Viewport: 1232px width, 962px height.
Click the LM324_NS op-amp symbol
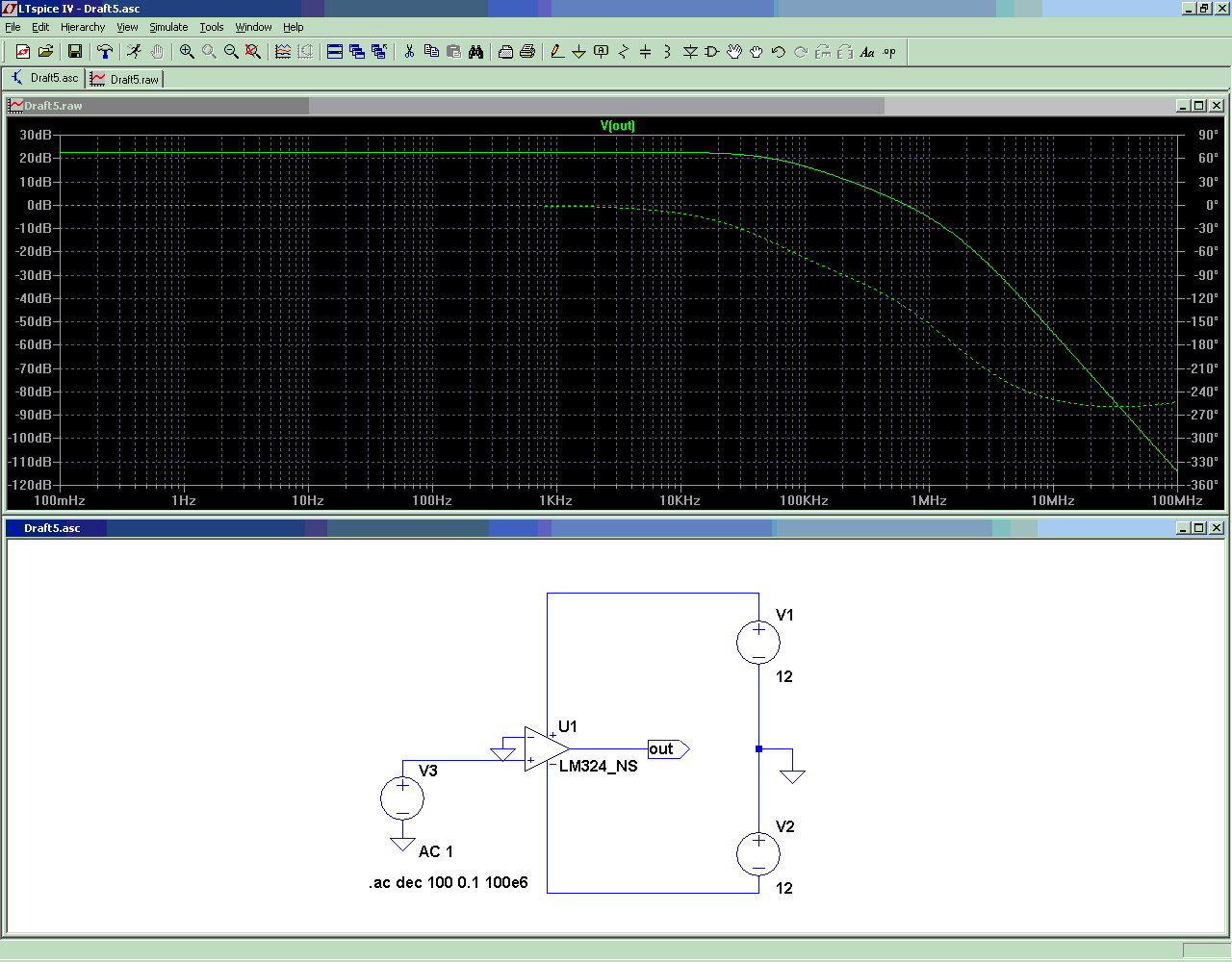(x=544, y=748)
